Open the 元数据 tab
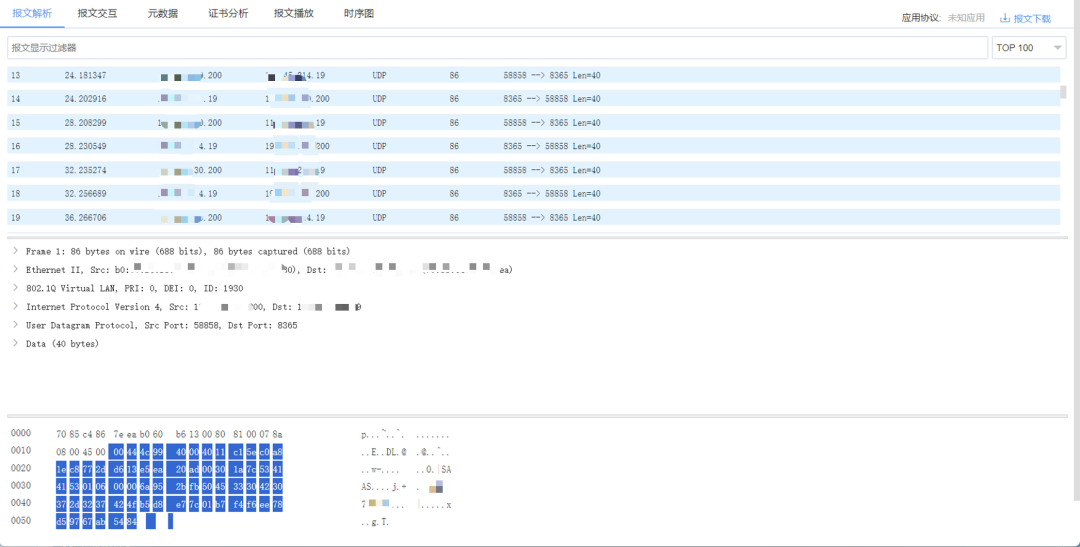The width and height of the screenshot is (1080, 547). [163, 13]
